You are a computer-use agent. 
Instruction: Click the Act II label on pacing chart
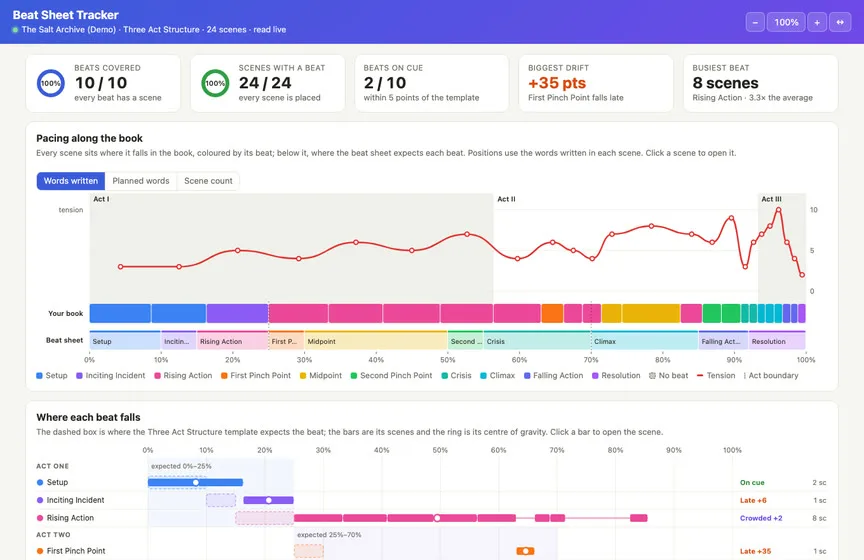[506, 199]
